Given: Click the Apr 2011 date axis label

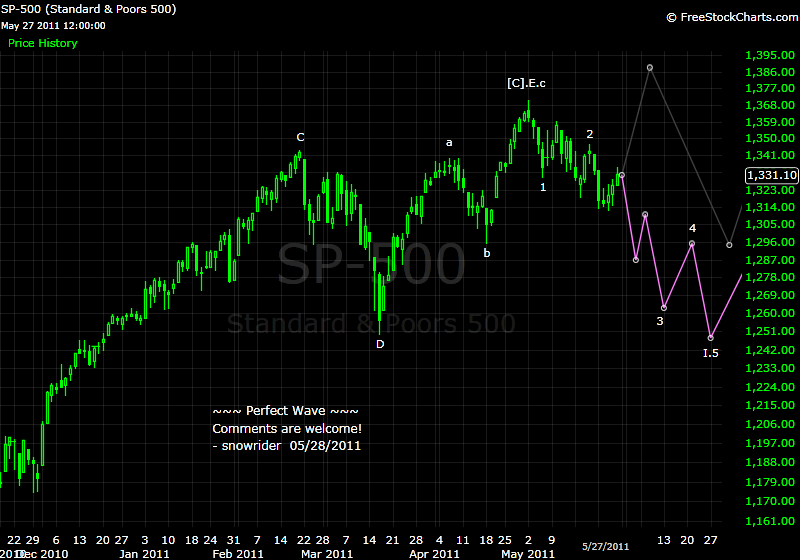Looking at the screenshot, I should click(x=434, y=554).
